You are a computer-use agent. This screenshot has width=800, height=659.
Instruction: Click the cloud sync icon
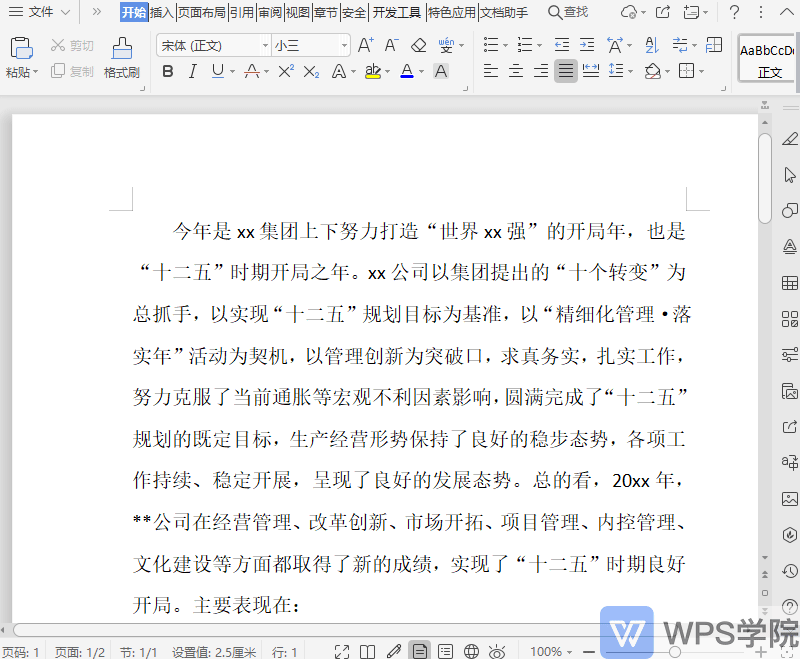pos(629,12)
